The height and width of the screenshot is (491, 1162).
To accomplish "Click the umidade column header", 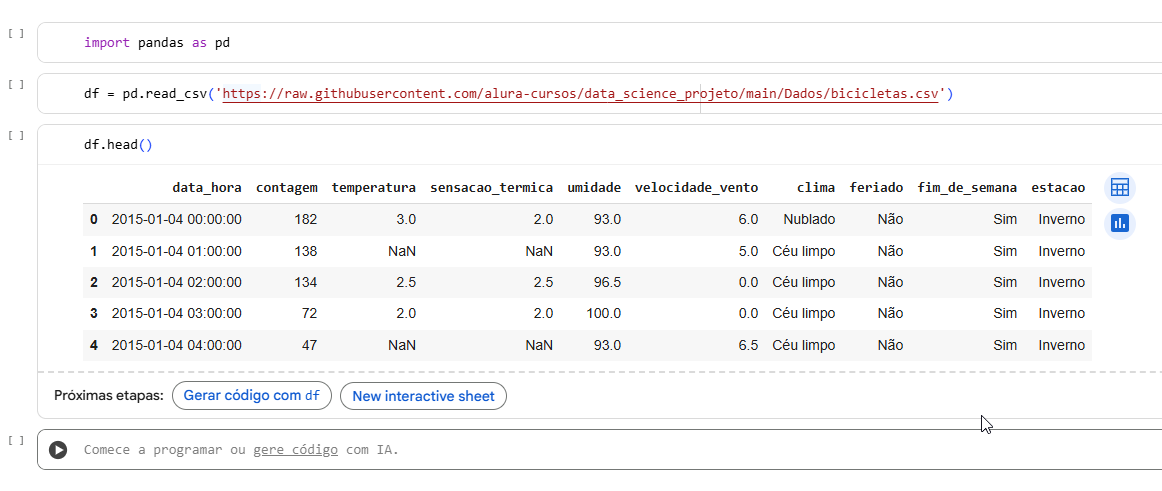I will [x=594, y=188].
